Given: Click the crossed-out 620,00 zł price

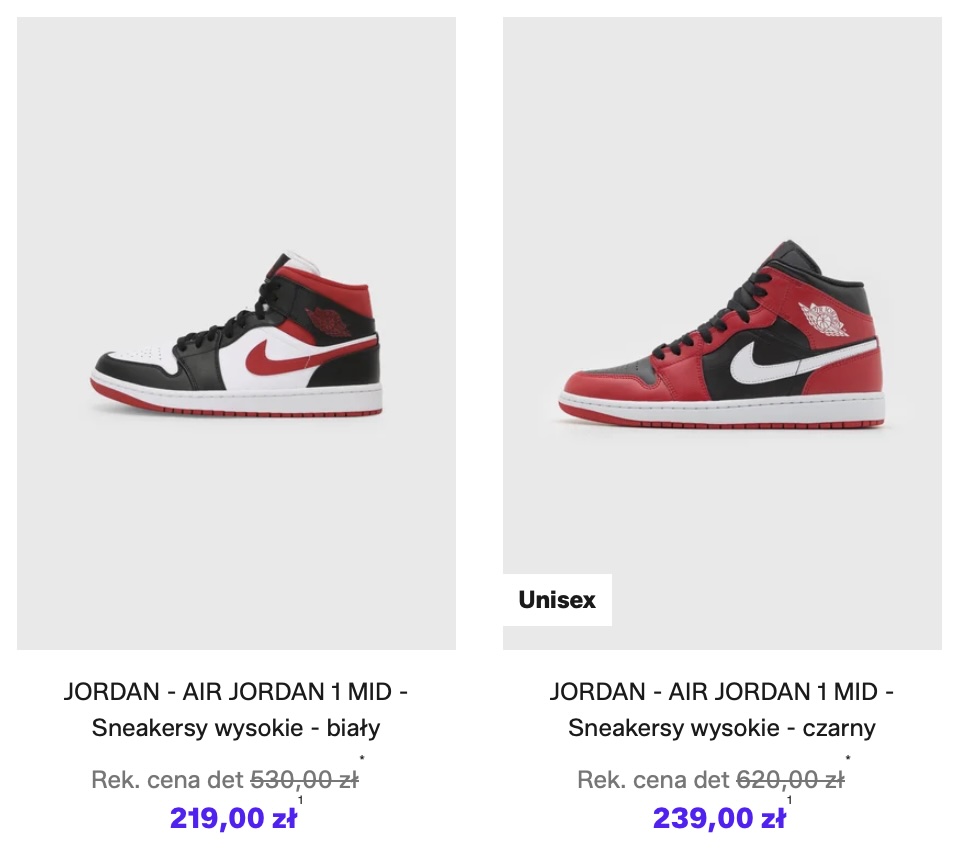Looking at the screenshot, I should (x=791, y=779).
